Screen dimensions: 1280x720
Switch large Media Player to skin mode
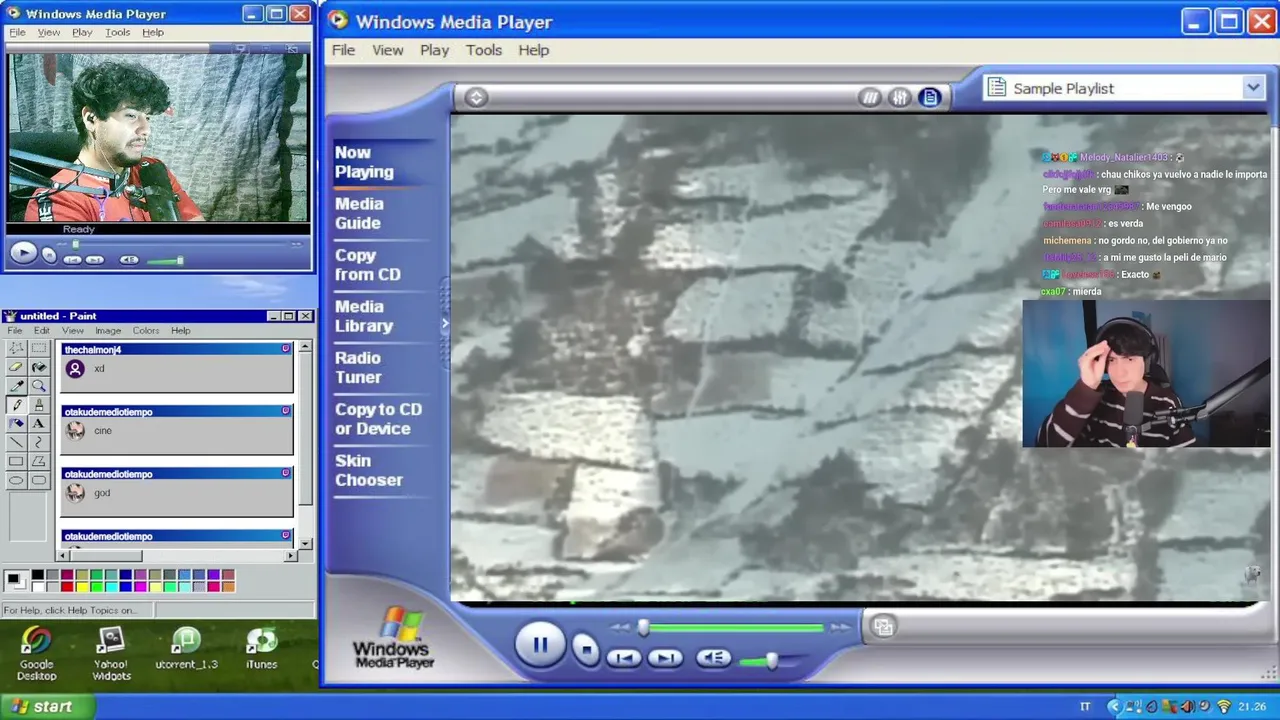[x=883, y=627]
